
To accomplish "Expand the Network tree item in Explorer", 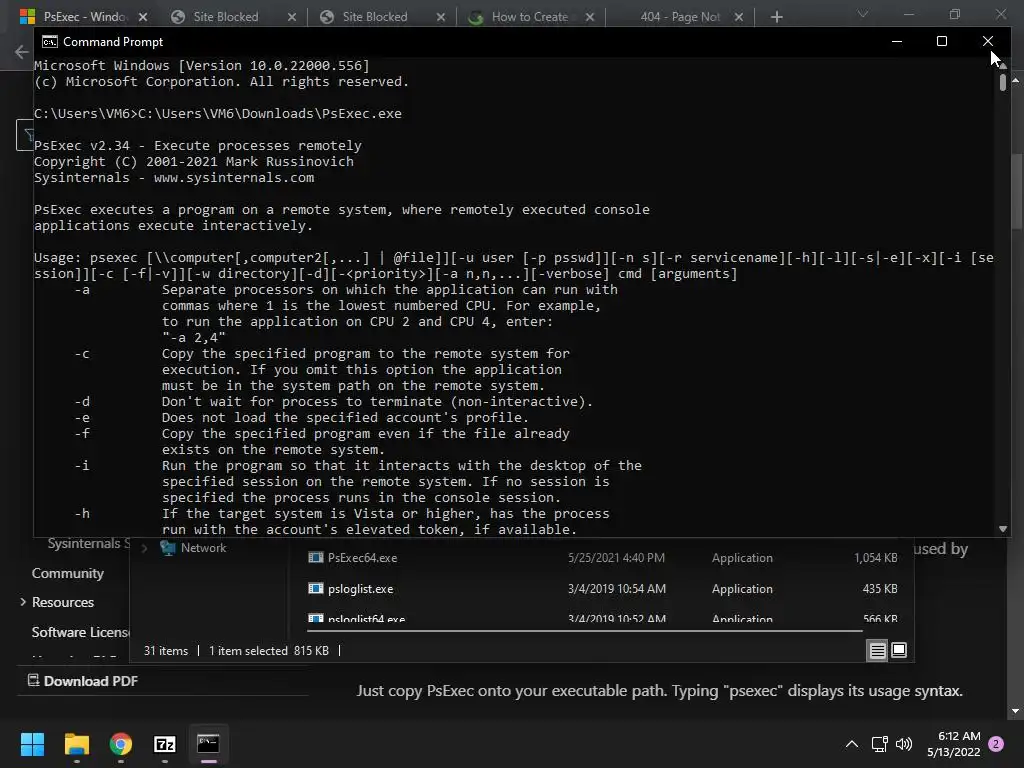I will (144, 548).
